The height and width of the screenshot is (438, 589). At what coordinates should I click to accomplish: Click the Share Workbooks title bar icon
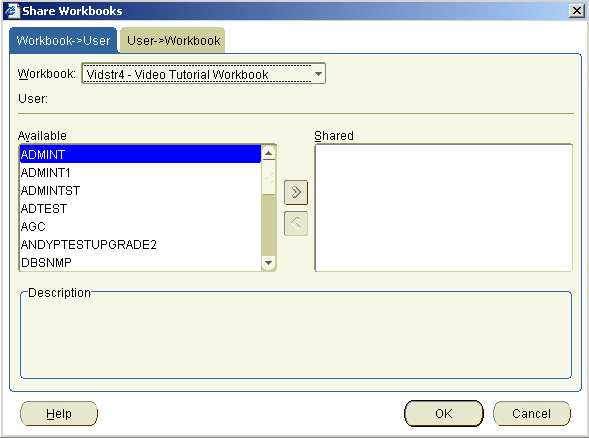pos(12,11)
